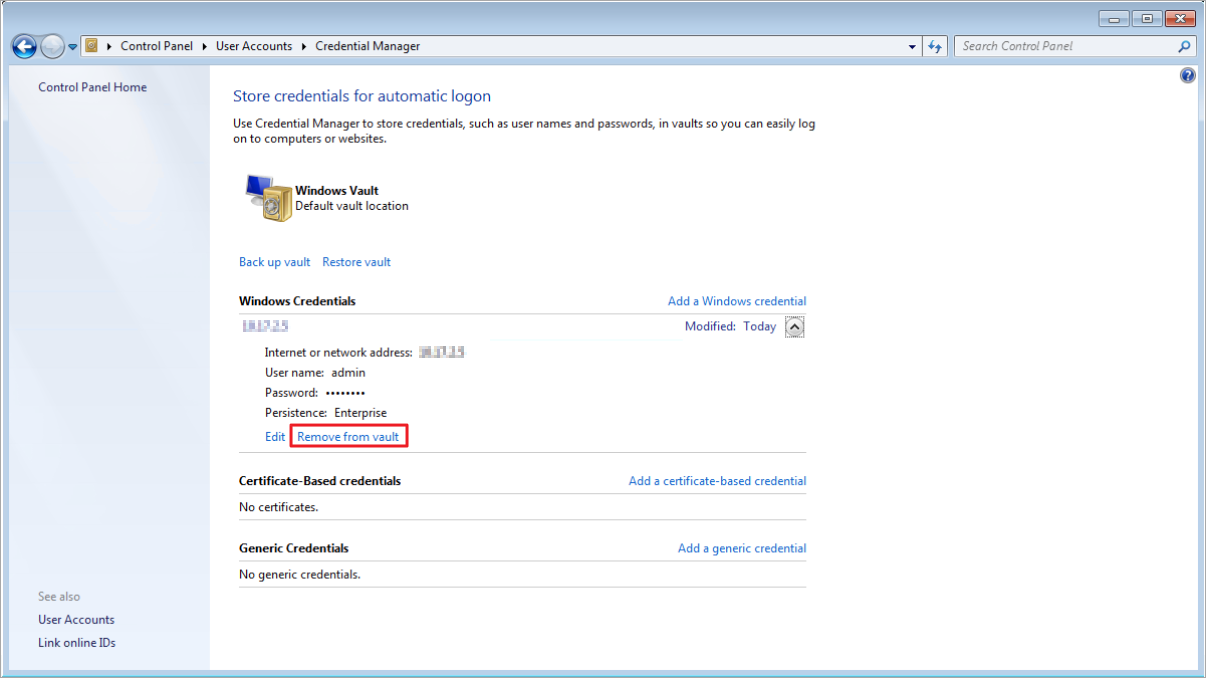This screenshot has width=1206, height=678.
Task: Click the Certificate-Based credentials heading
Action: (320, 481)
